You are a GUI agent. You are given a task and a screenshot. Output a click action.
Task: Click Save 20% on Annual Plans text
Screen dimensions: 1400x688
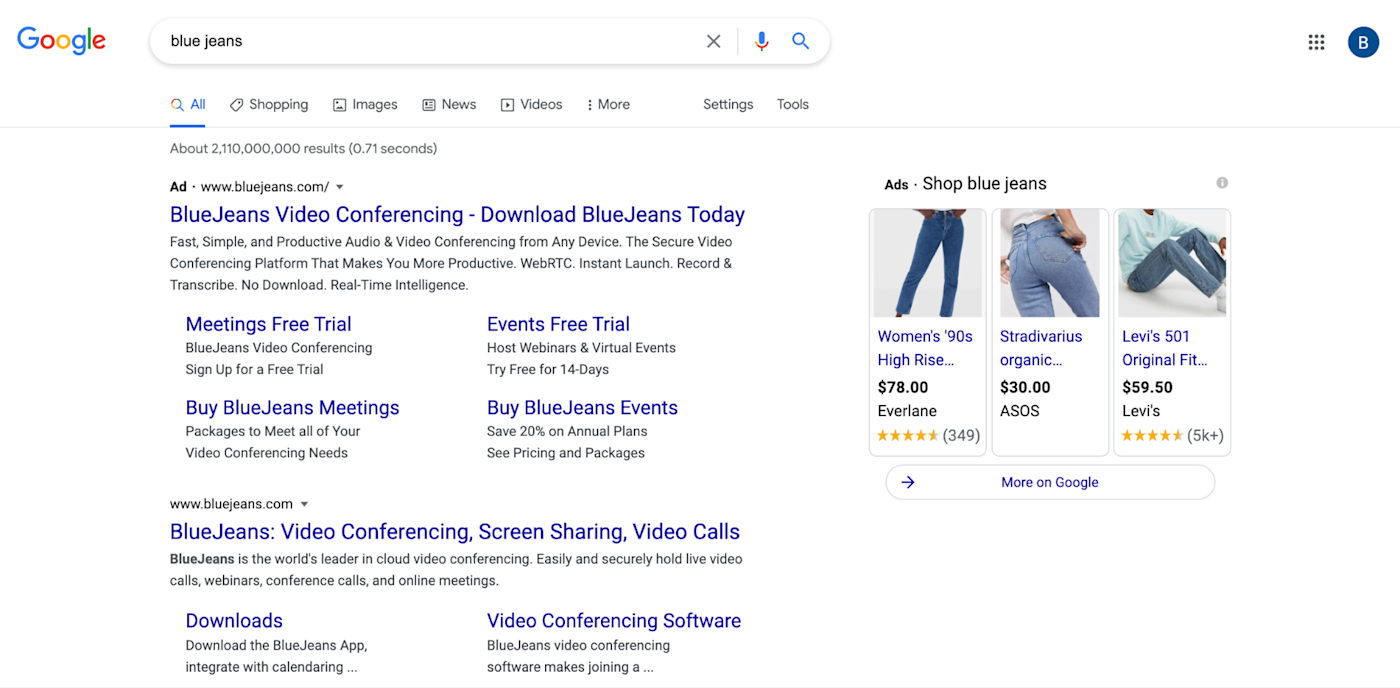567,431
